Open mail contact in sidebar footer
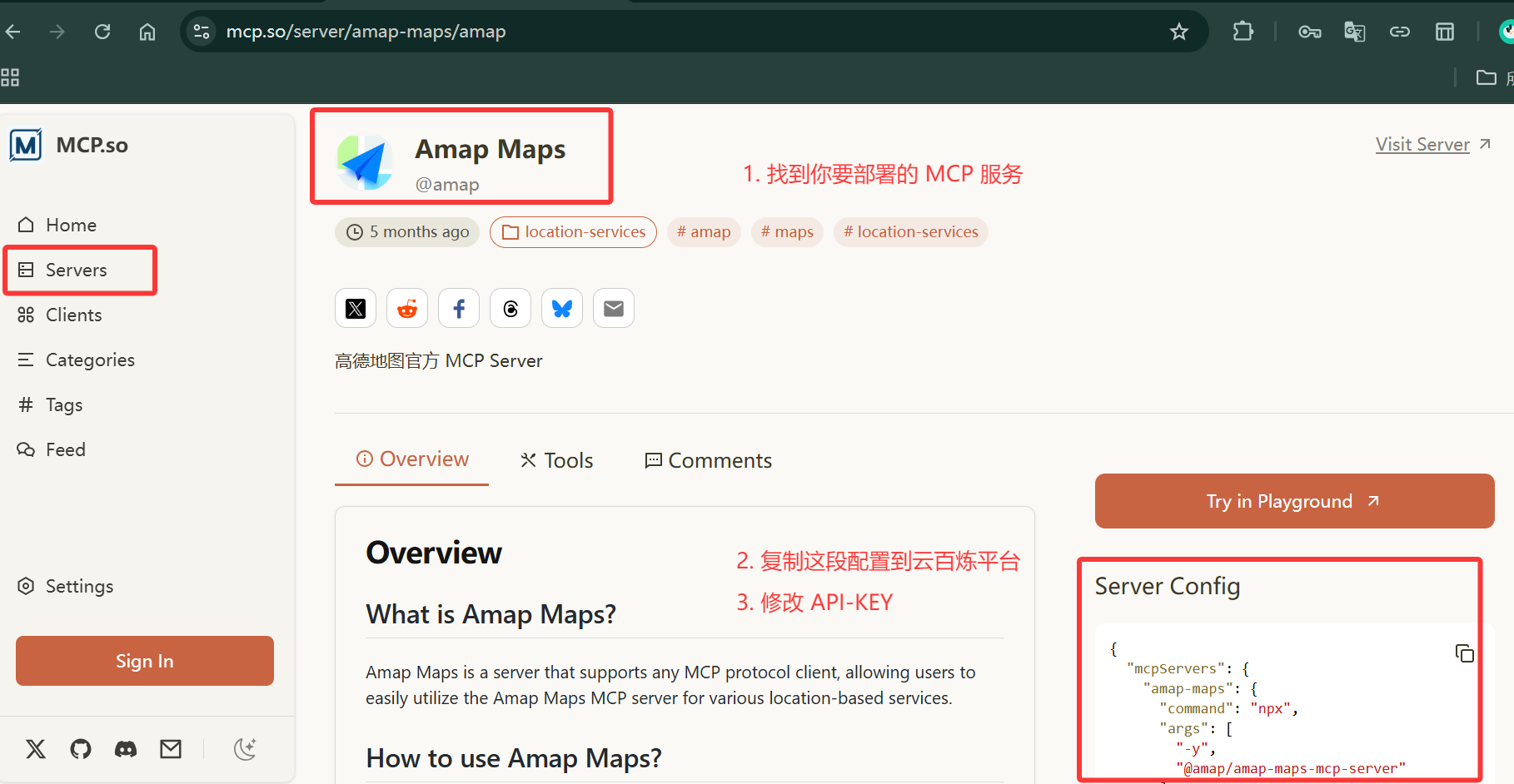Screen dimensions: 1514x784 171,749
